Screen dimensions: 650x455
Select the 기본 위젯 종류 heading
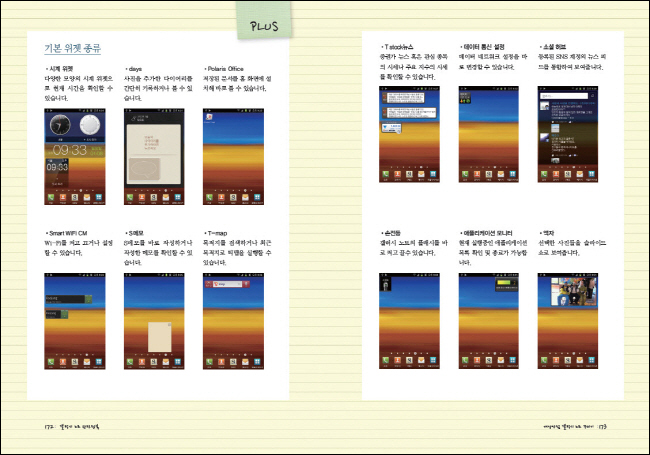[74, 48]
